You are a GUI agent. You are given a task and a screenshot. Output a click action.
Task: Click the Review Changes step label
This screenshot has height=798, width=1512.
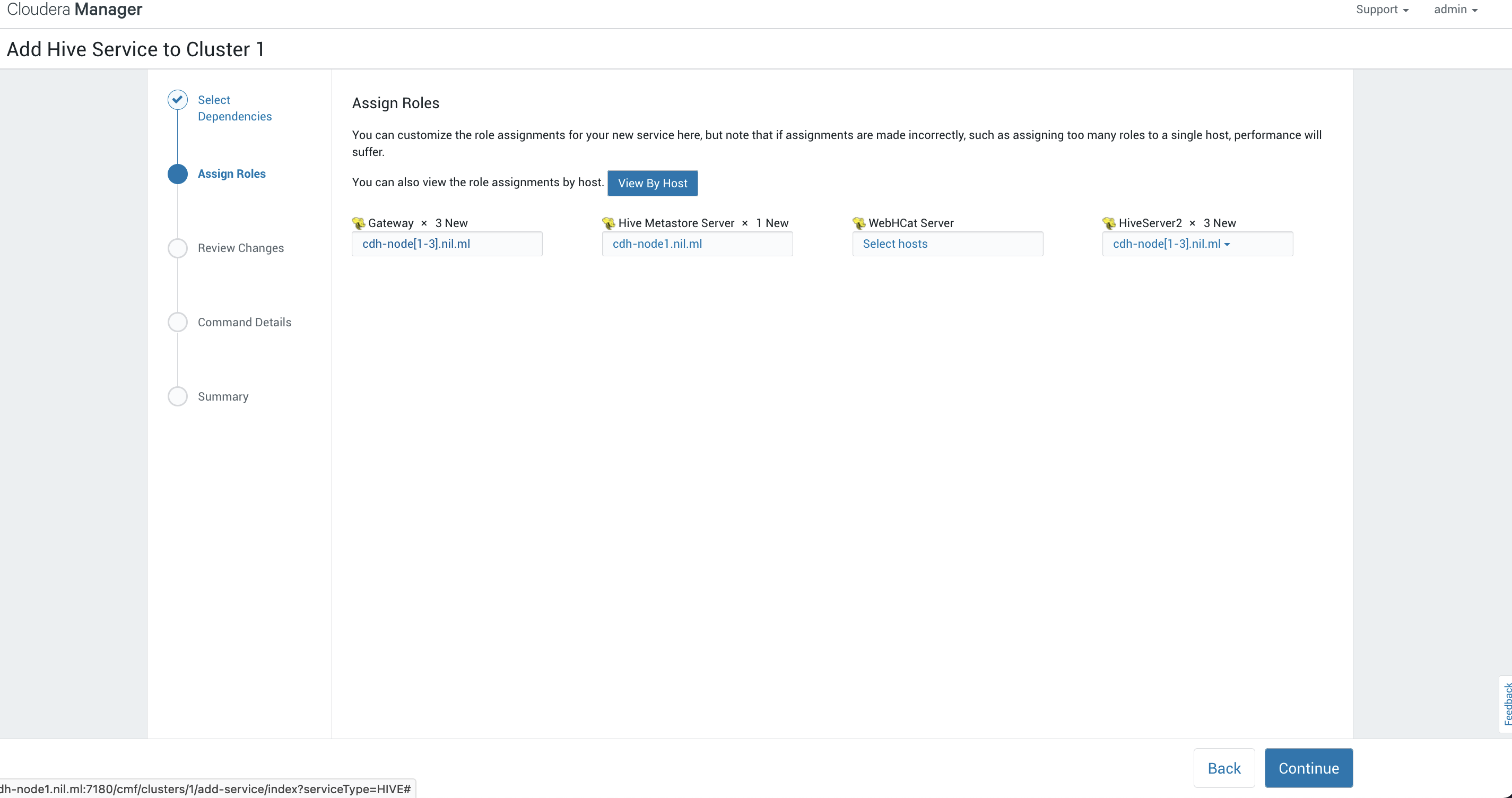[241, 248]
